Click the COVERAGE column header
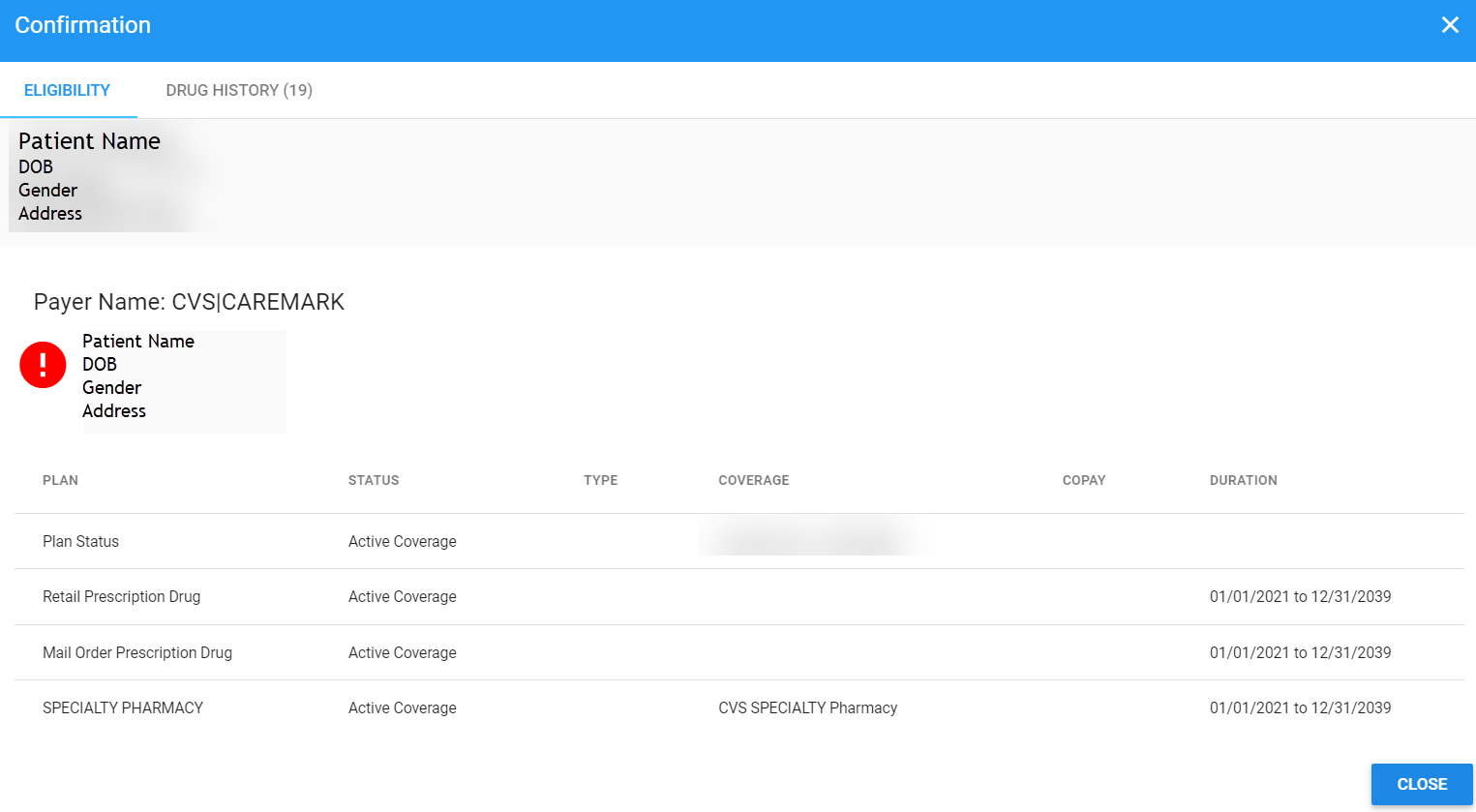The height and width of the screenshot is (812, 1476). coord(754,480)
